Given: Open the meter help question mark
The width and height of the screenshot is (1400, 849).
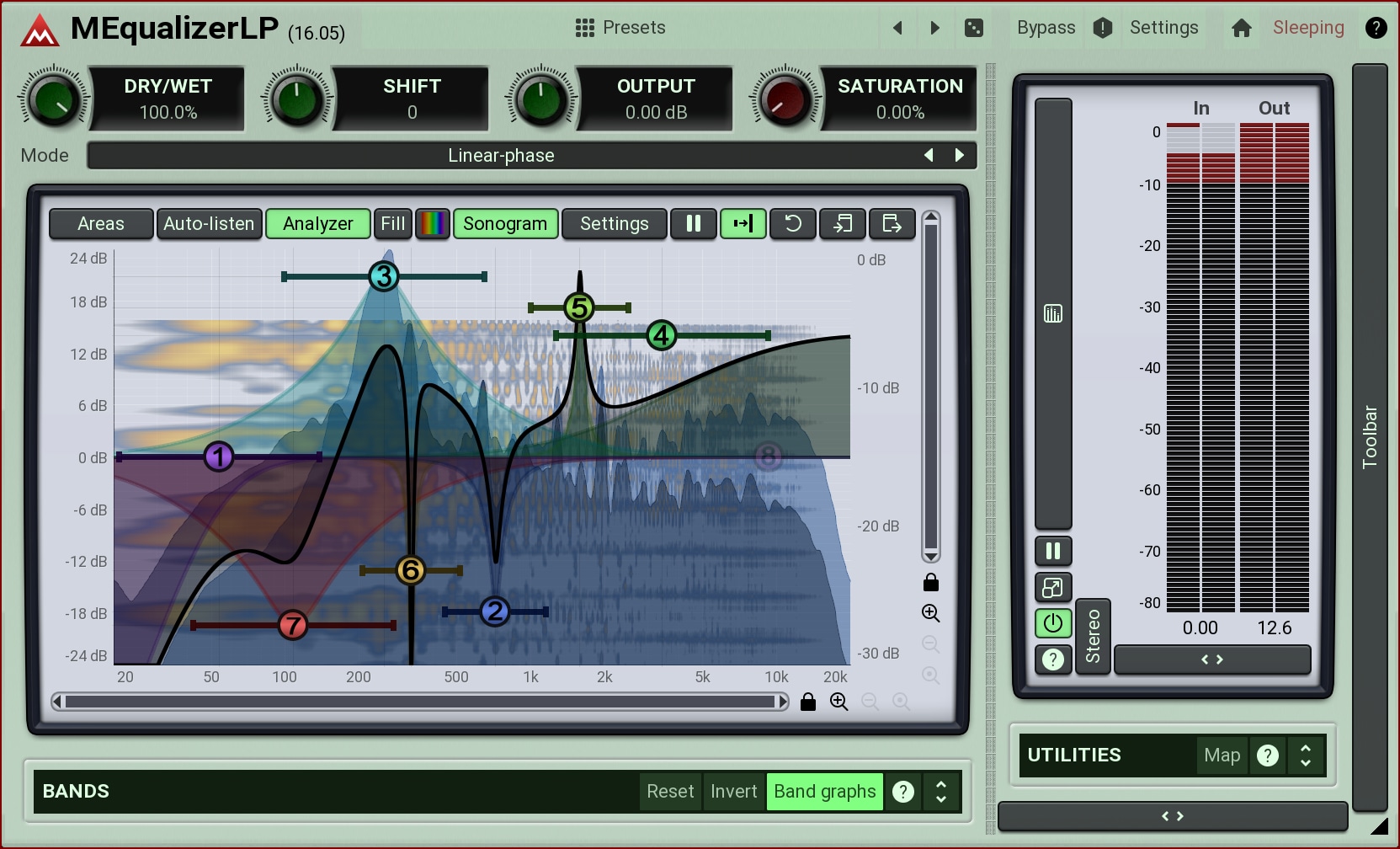Looking at the screenshot, I should pos(1053,659).
